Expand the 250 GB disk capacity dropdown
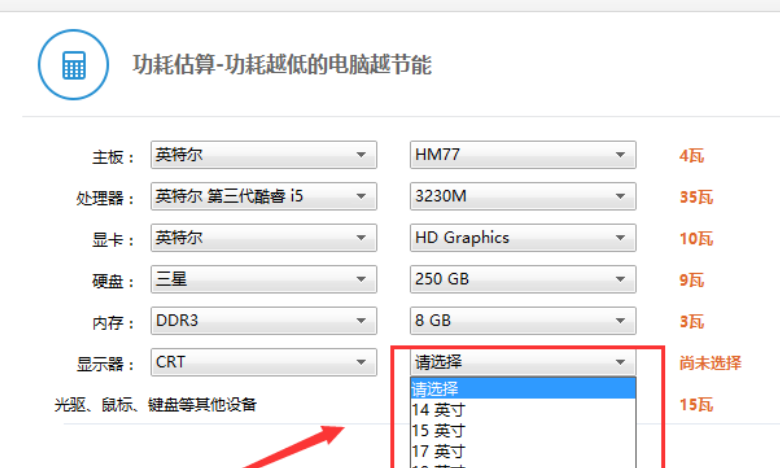Viewport: 780px width, 468px height. (x=522, y=279)
